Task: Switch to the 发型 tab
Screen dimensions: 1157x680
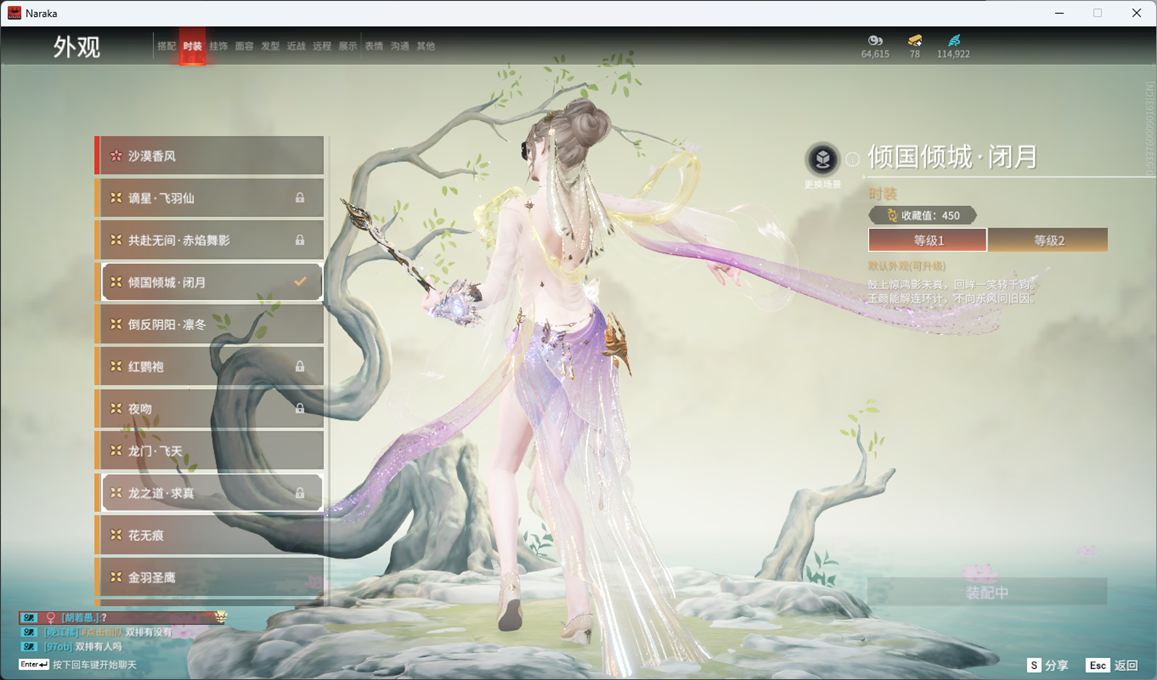Action: [x=270, y=46]
